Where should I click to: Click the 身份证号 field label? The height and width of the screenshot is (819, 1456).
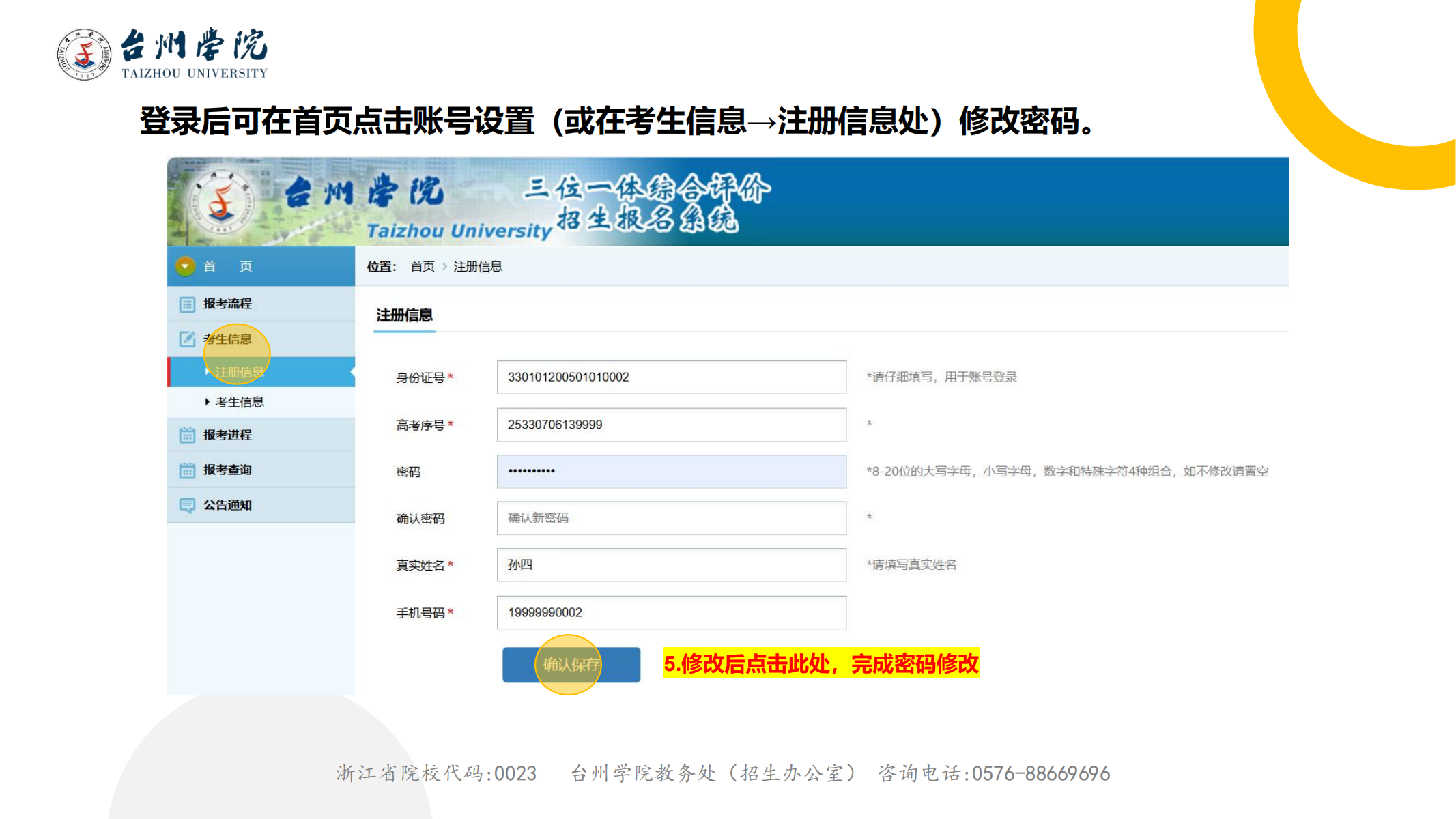pos(420,377)
